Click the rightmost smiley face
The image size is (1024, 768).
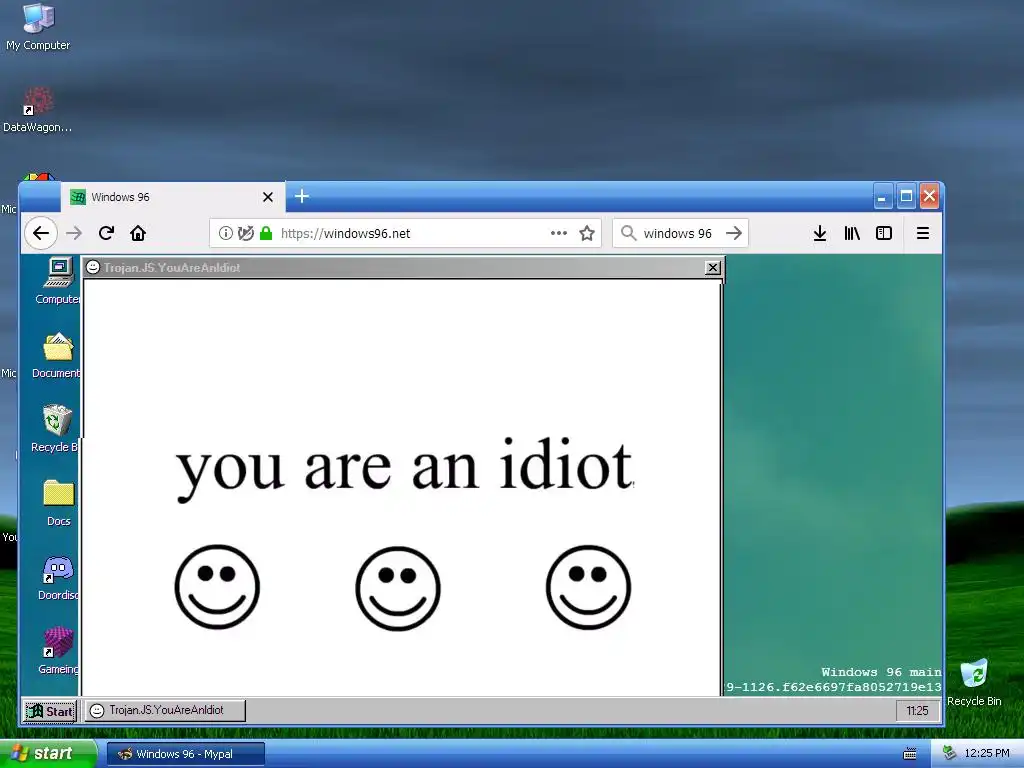(588, 587)
